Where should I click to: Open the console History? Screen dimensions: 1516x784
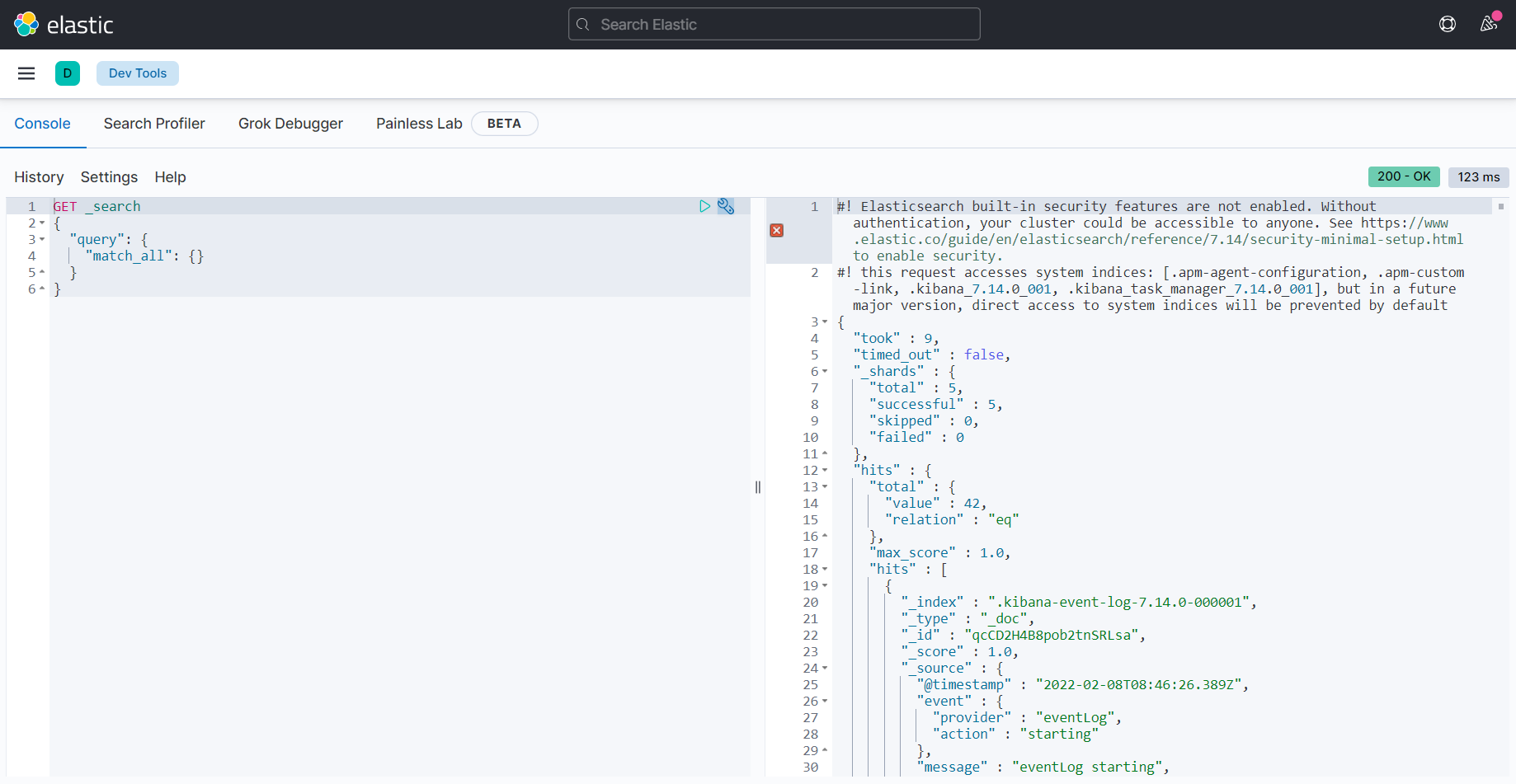(39, 177)
